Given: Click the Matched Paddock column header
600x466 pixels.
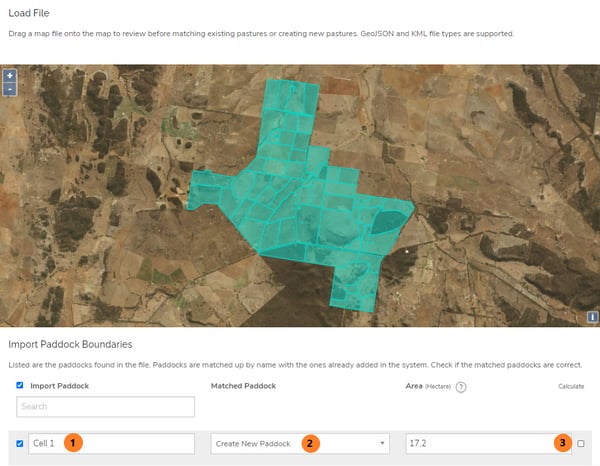Looking at the screenshot, I should [x=246, y=385].
